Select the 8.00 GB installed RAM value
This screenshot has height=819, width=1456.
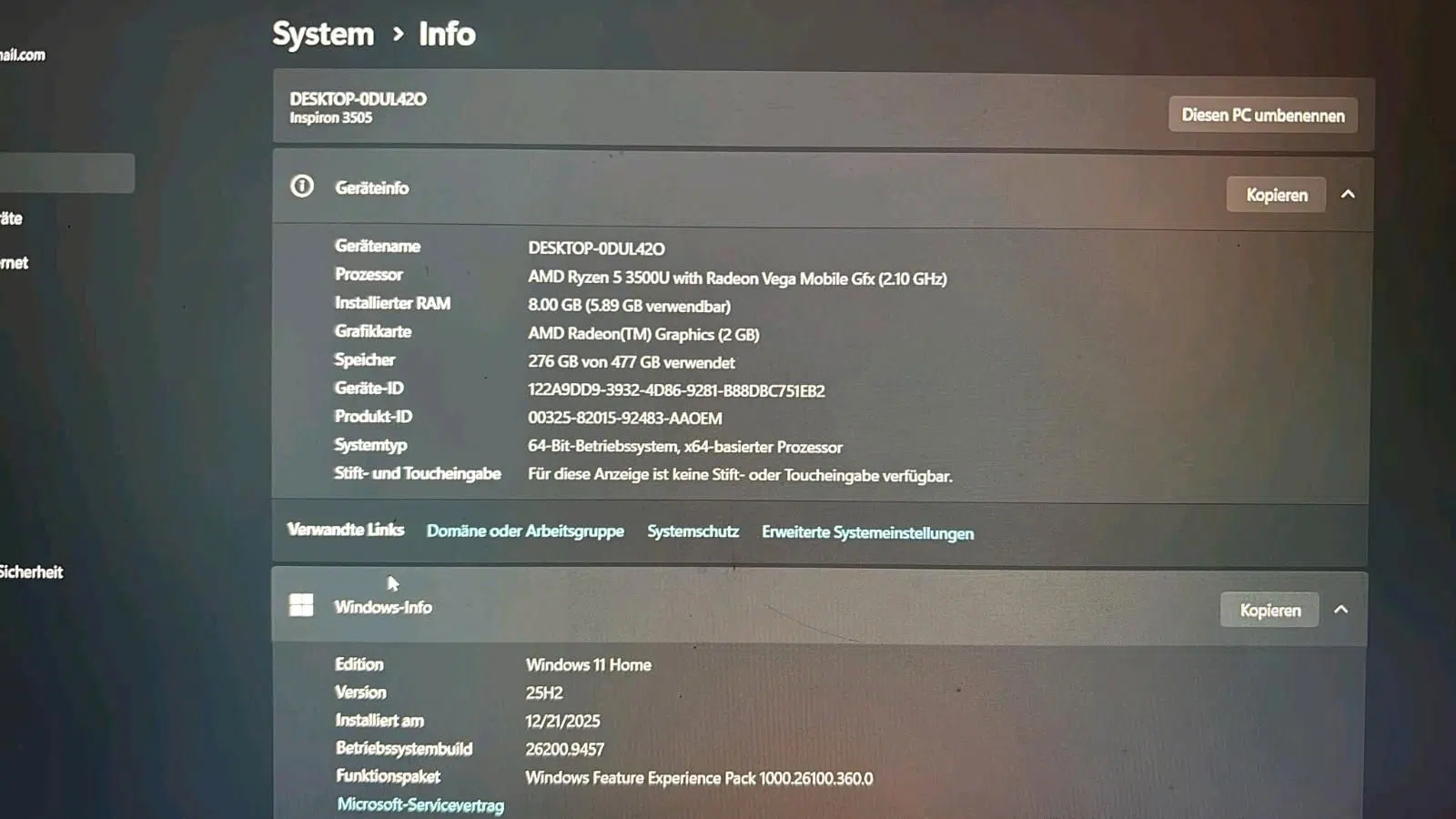[629, 306]
